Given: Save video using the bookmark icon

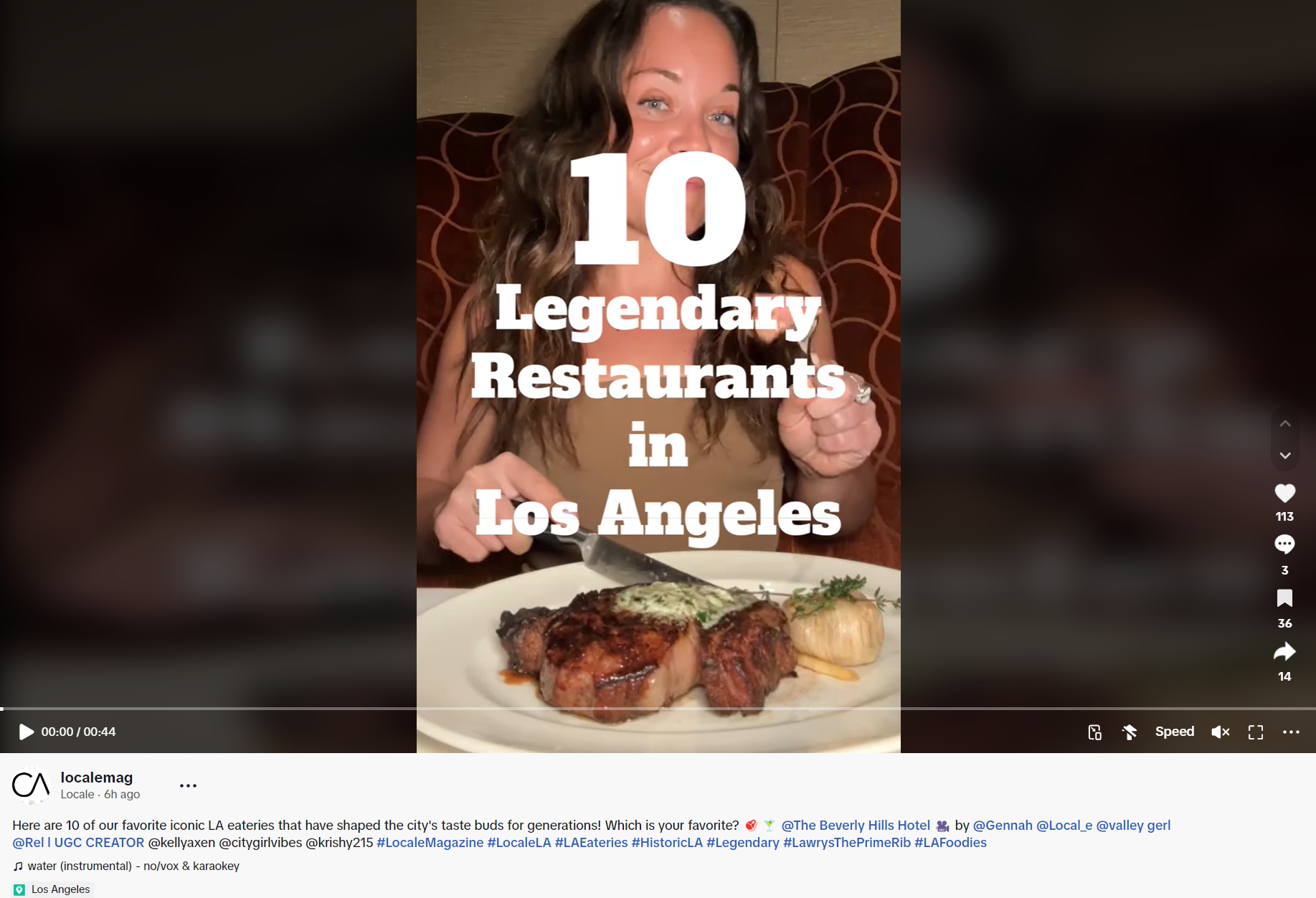Looking at the screenshot, I should coord(1284,598).
